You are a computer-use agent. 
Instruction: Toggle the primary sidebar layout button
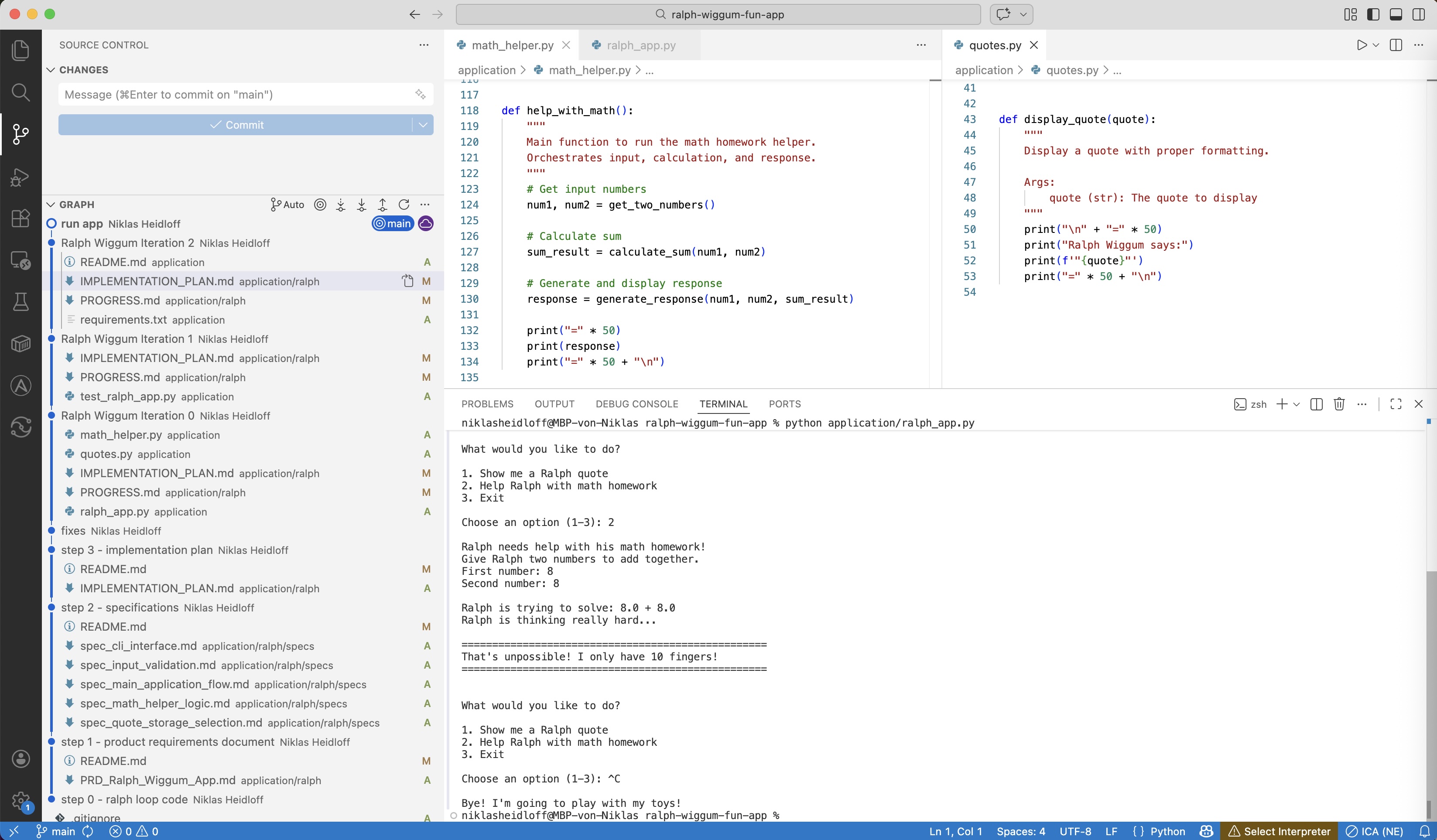[x=1373, y=14]
